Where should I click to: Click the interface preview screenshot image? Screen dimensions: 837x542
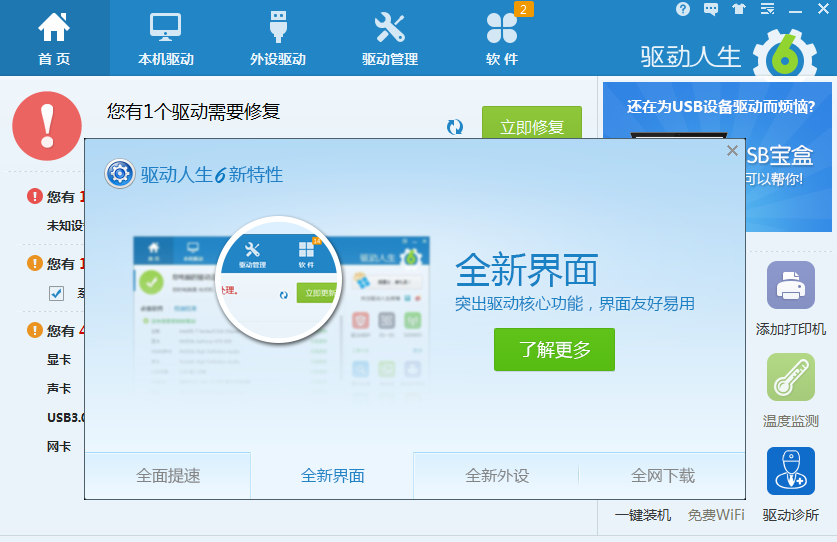point(281,312)
